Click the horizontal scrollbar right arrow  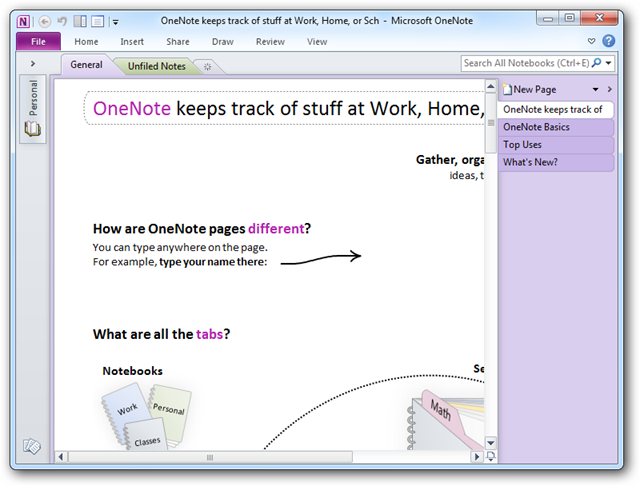476,457
